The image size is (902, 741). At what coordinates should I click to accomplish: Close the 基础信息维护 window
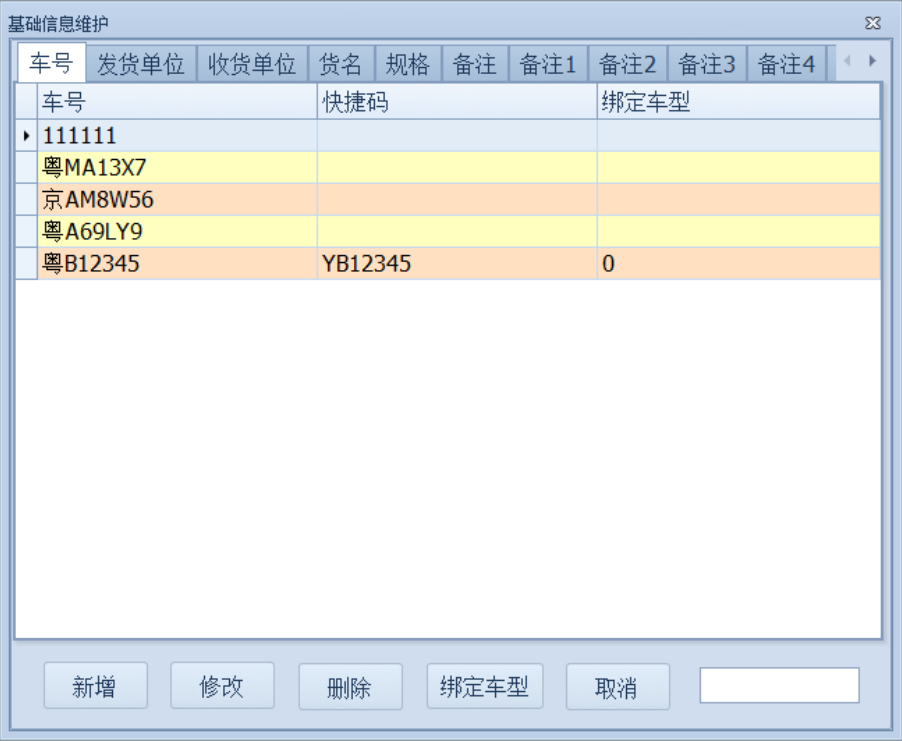[x=873, y=23]
